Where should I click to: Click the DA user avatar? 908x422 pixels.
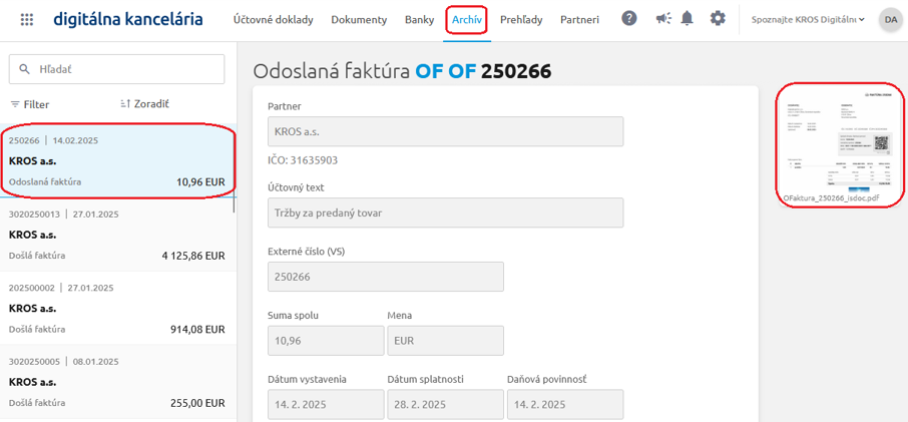coord(889,19)
